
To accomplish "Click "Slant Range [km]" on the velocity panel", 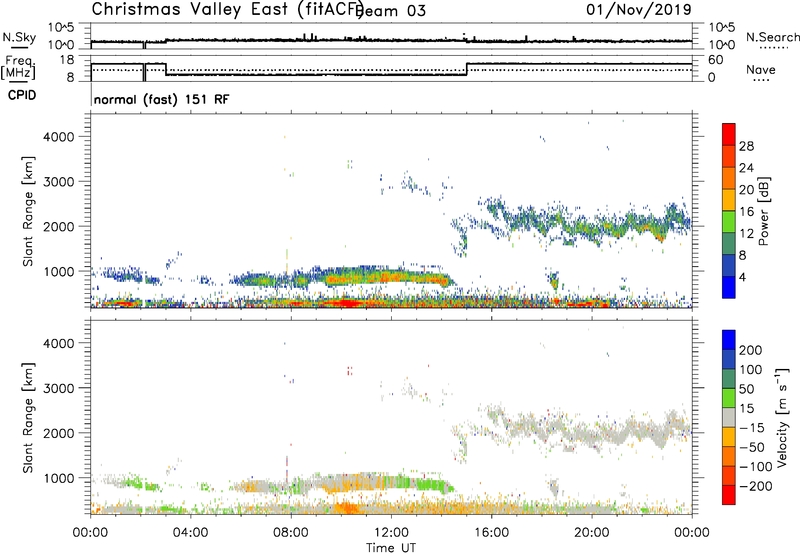I will pyautogui.click(x=28, y=418).
